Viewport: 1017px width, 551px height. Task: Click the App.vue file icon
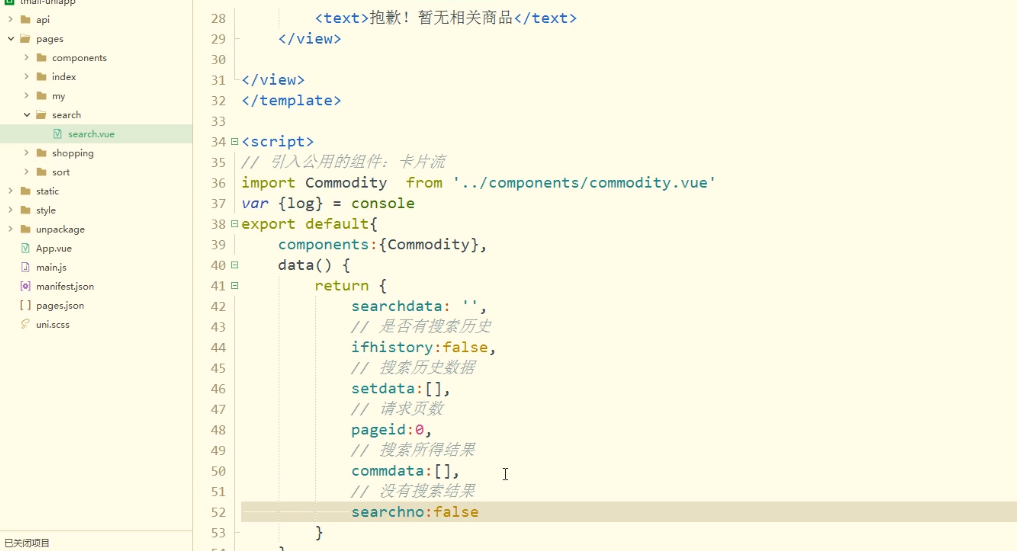(x=25, y=248)
